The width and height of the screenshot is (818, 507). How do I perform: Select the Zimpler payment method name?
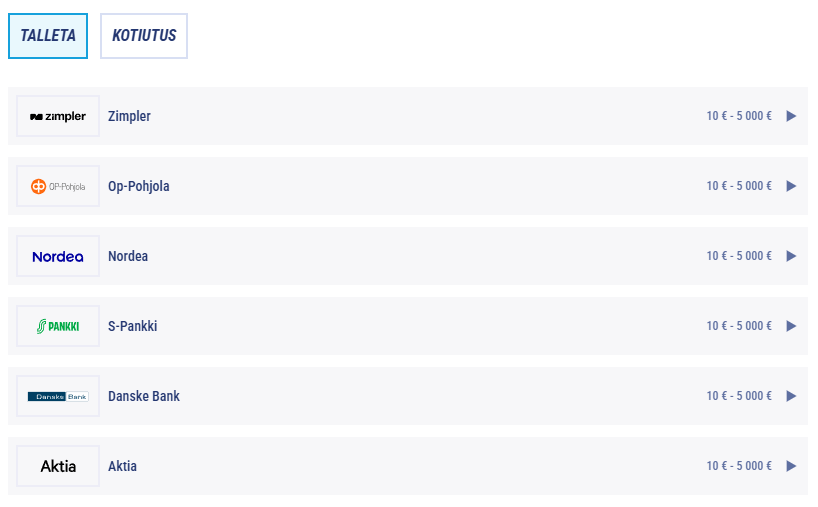pyautogui.click(x=129, y=116)
